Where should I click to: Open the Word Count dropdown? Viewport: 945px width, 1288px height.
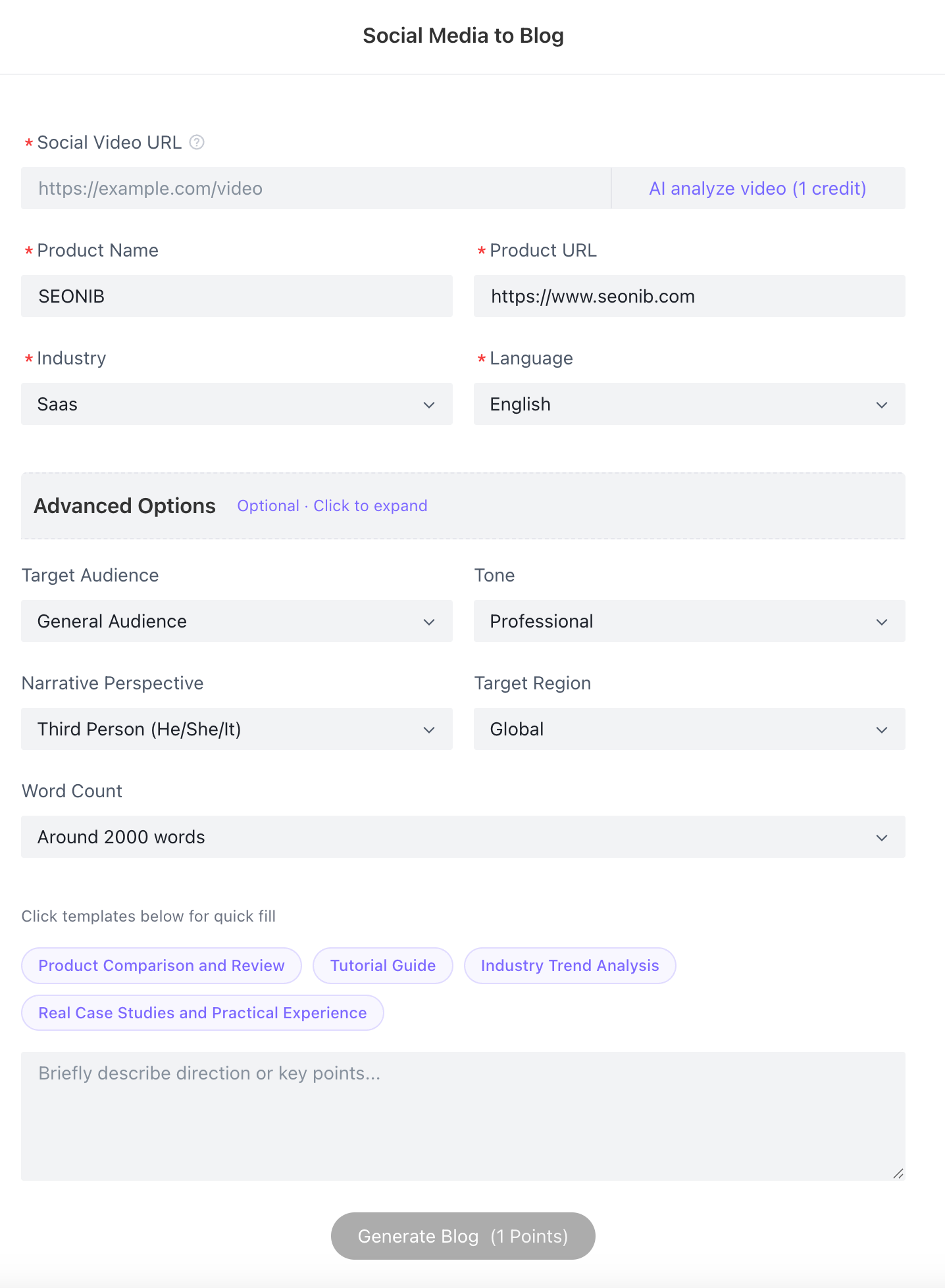[x=463, y=837]
